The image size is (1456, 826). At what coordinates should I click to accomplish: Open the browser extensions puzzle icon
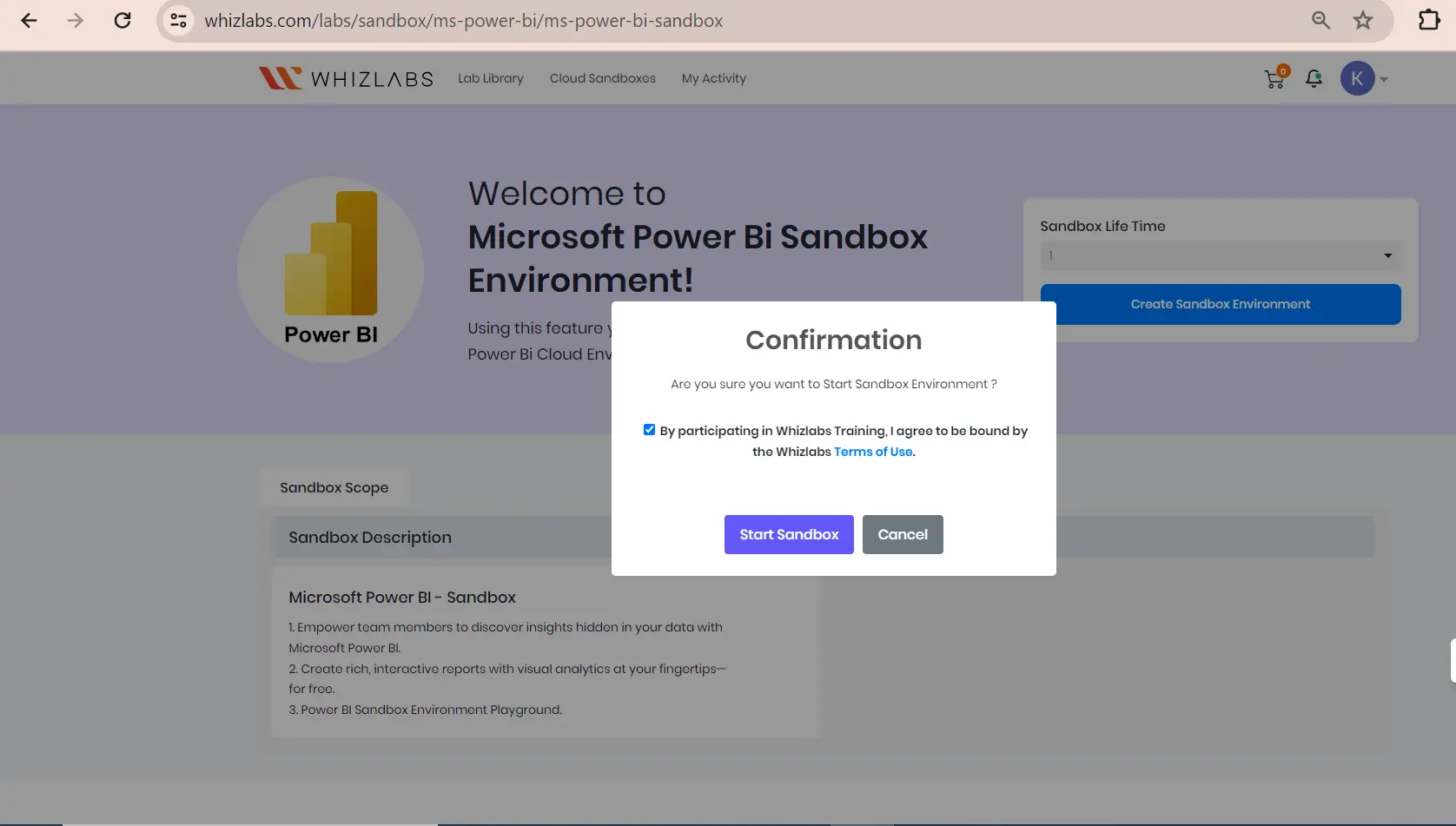[x=1429, y=20]
